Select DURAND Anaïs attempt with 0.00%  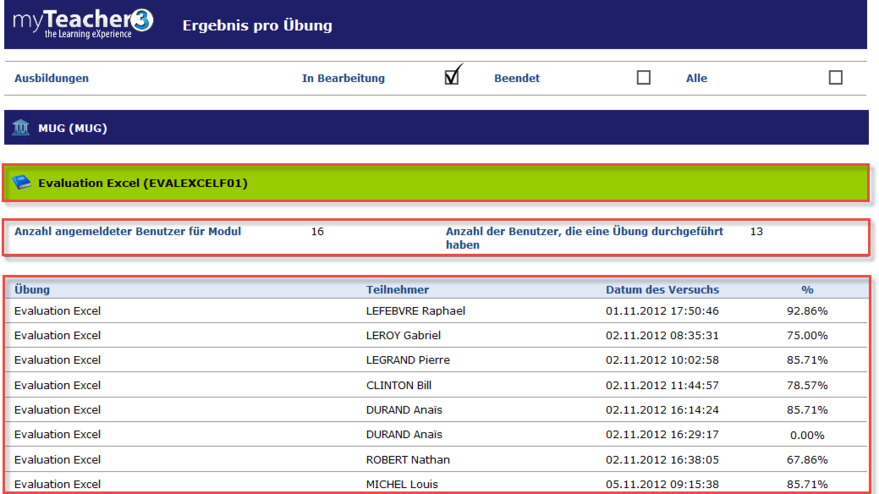(x=404, y=435)
